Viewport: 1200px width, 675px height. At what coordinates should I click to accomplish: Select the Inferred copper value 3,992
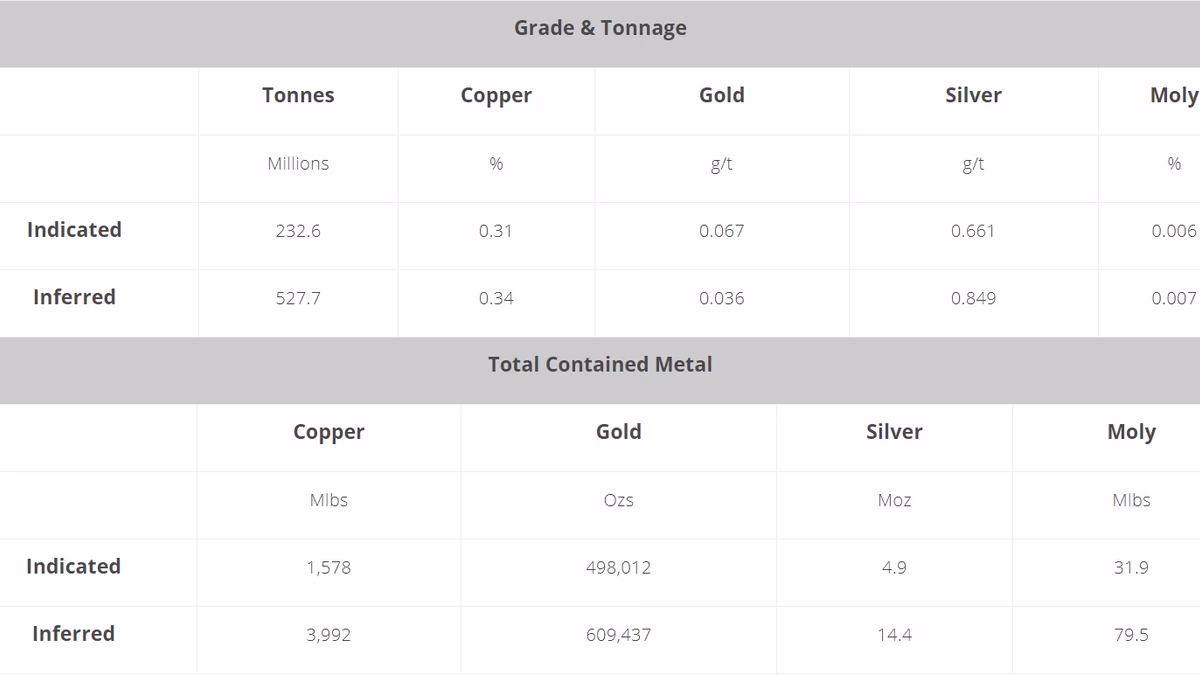point(329,635)
